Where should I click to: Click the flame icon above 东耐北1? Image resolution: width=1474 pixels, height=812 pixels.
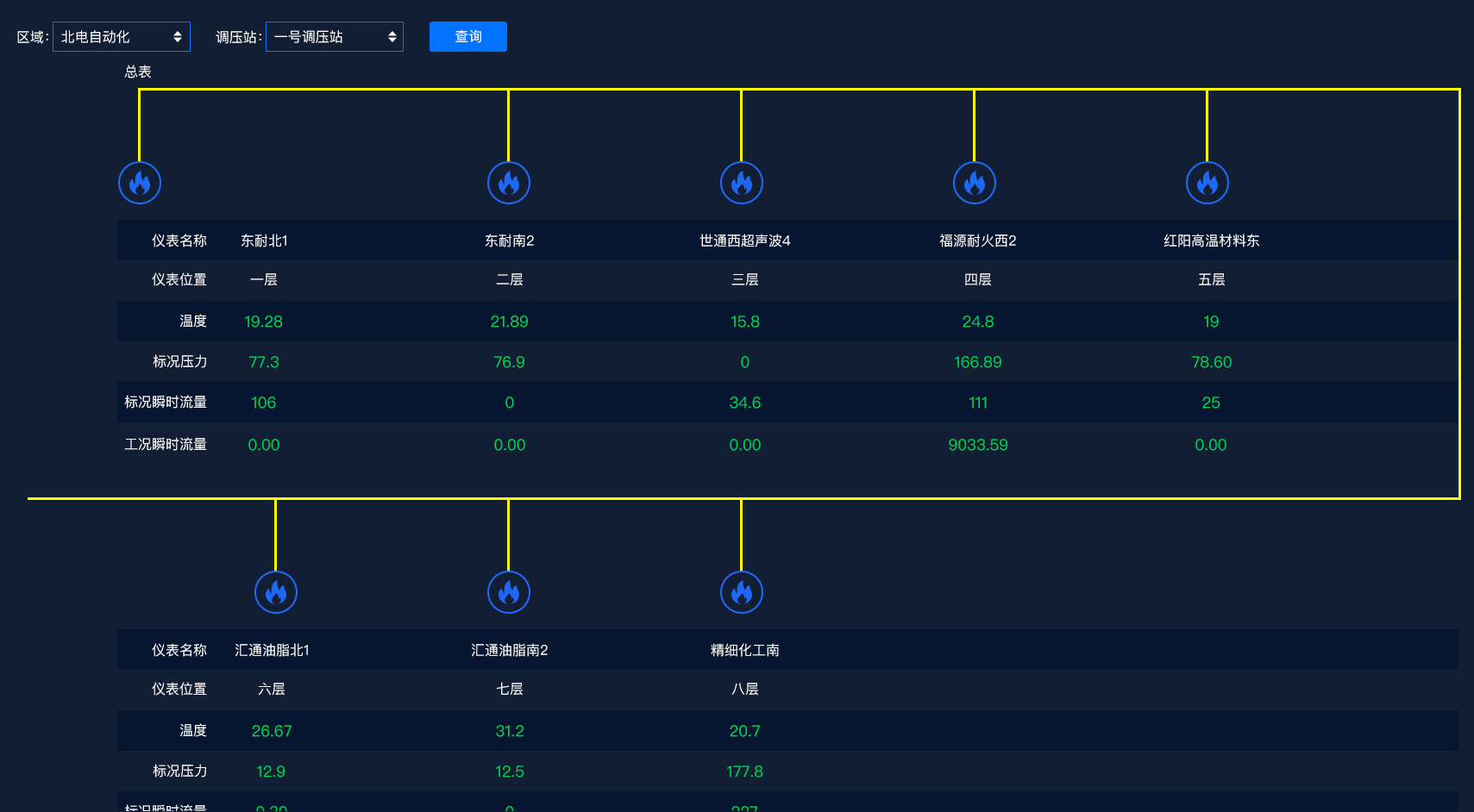point(140,183)
